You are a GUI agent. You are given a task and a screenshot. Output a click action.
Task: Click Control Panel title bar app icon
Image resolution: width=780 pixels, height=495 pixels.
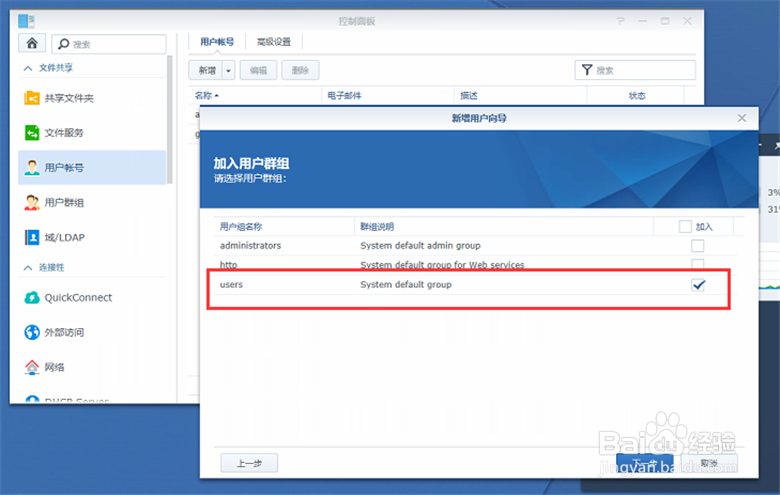click(26, 21)
